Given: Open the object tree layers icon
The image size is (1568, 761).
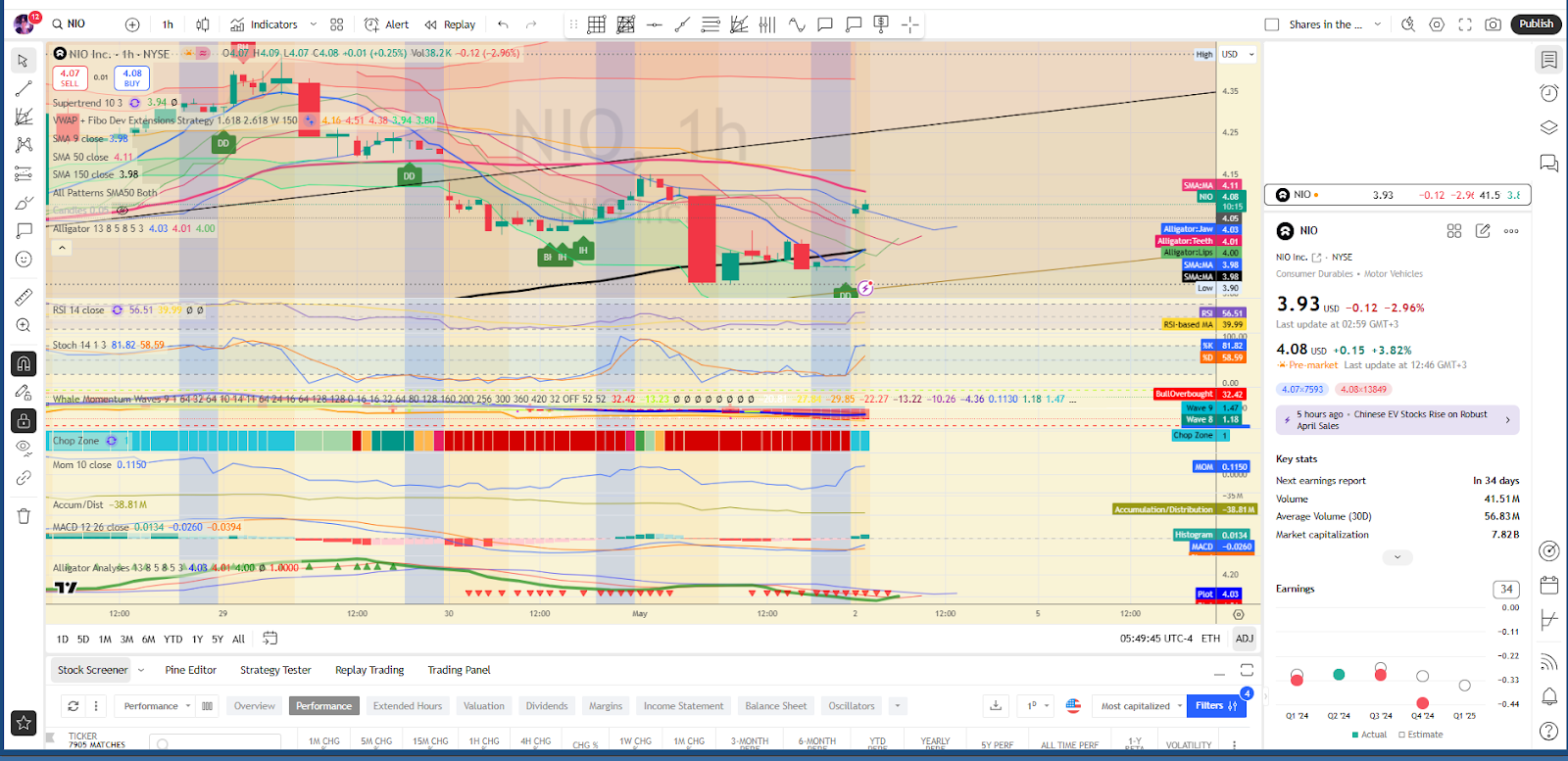Looking at the screenshot, I should (1548, 127).
